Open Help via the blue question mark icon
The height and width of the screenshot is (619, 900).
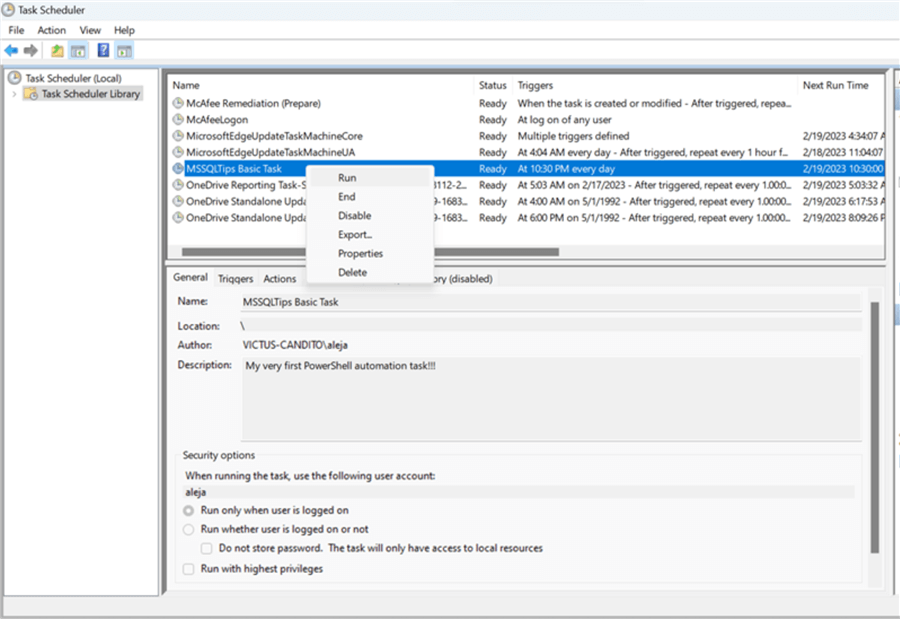coord(103,50)
